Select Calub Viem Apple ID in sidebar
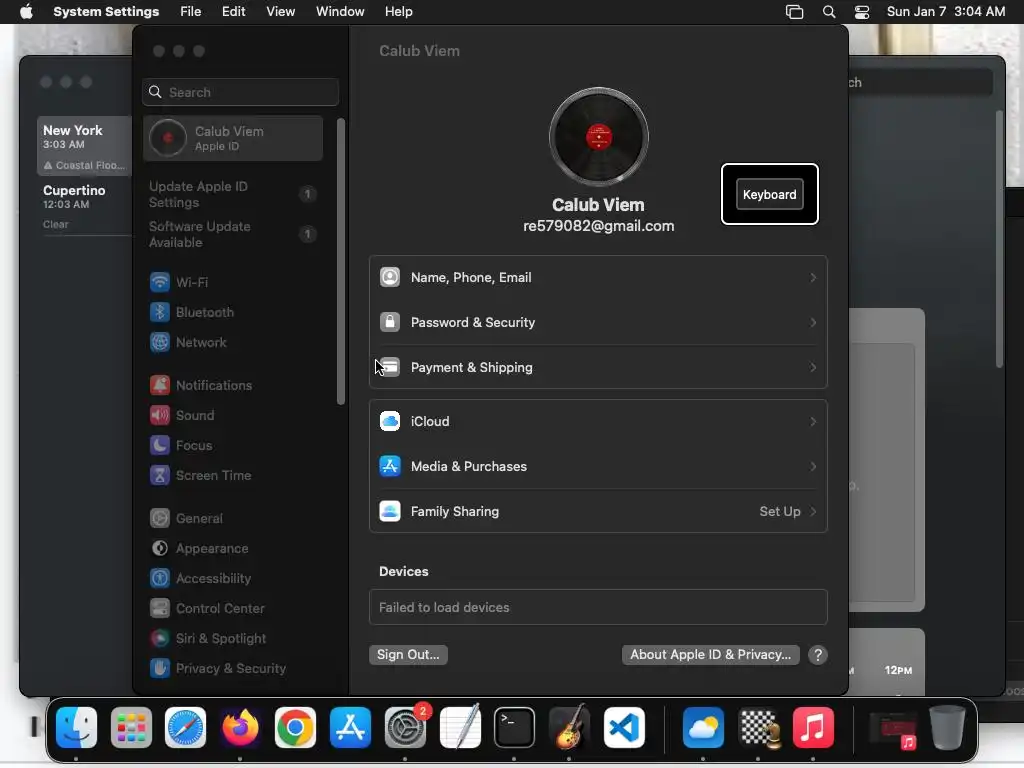This screenshot has width=1024, height=768. tap(233, 138)
